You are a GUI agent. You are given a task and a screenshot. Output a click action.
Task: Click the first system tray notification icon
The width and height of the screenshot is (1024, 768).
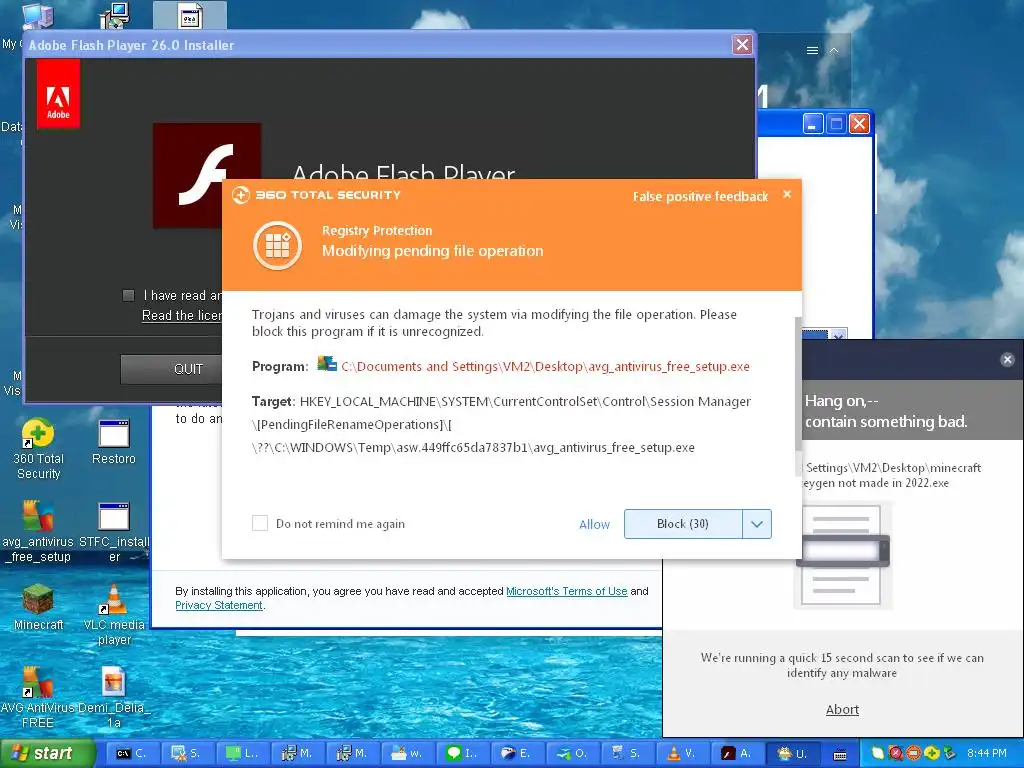tap(878, 753)
